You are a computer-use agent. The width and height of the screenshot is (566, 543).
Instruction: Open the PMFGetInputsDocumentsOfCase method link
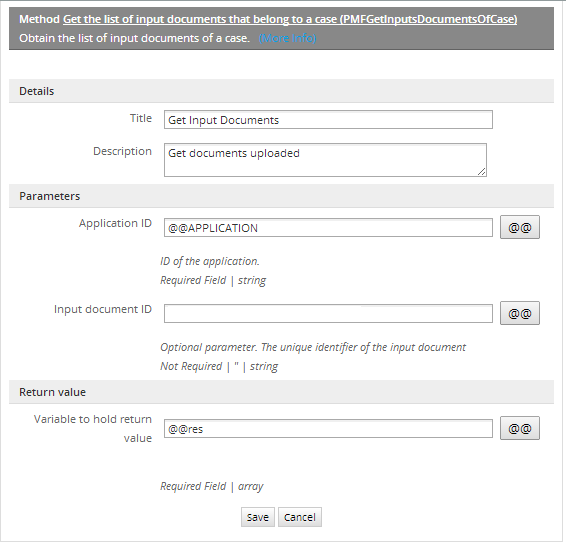click(x=290, y=19)
